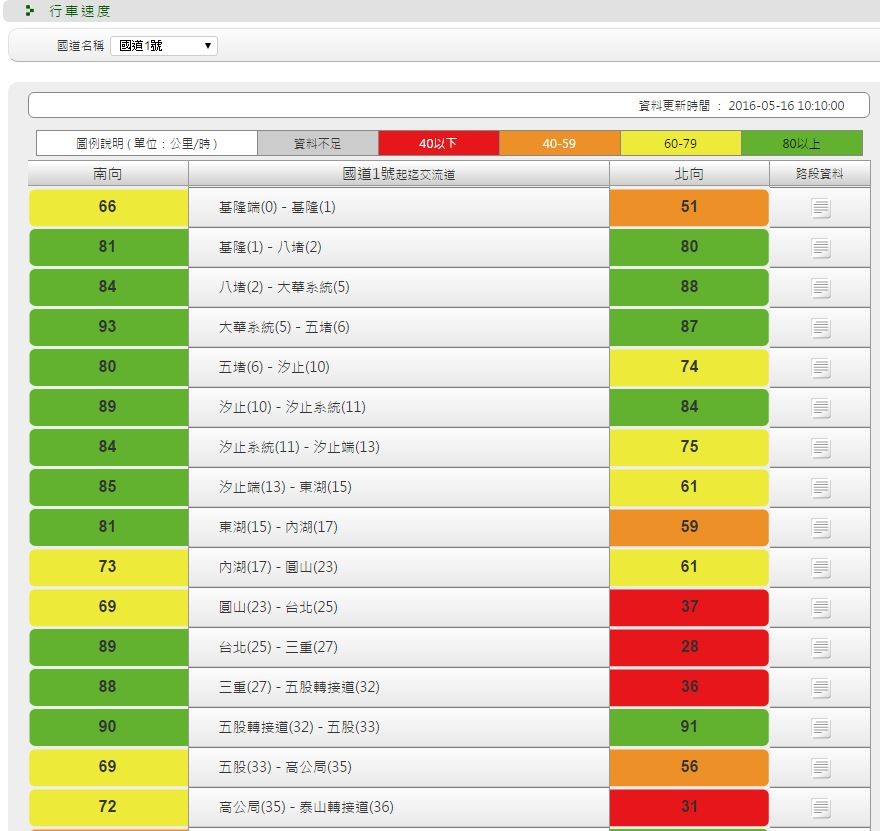Click section data icon for 五股(33) - 高公局(35)
Screen dimensions: 880x831
820,768
